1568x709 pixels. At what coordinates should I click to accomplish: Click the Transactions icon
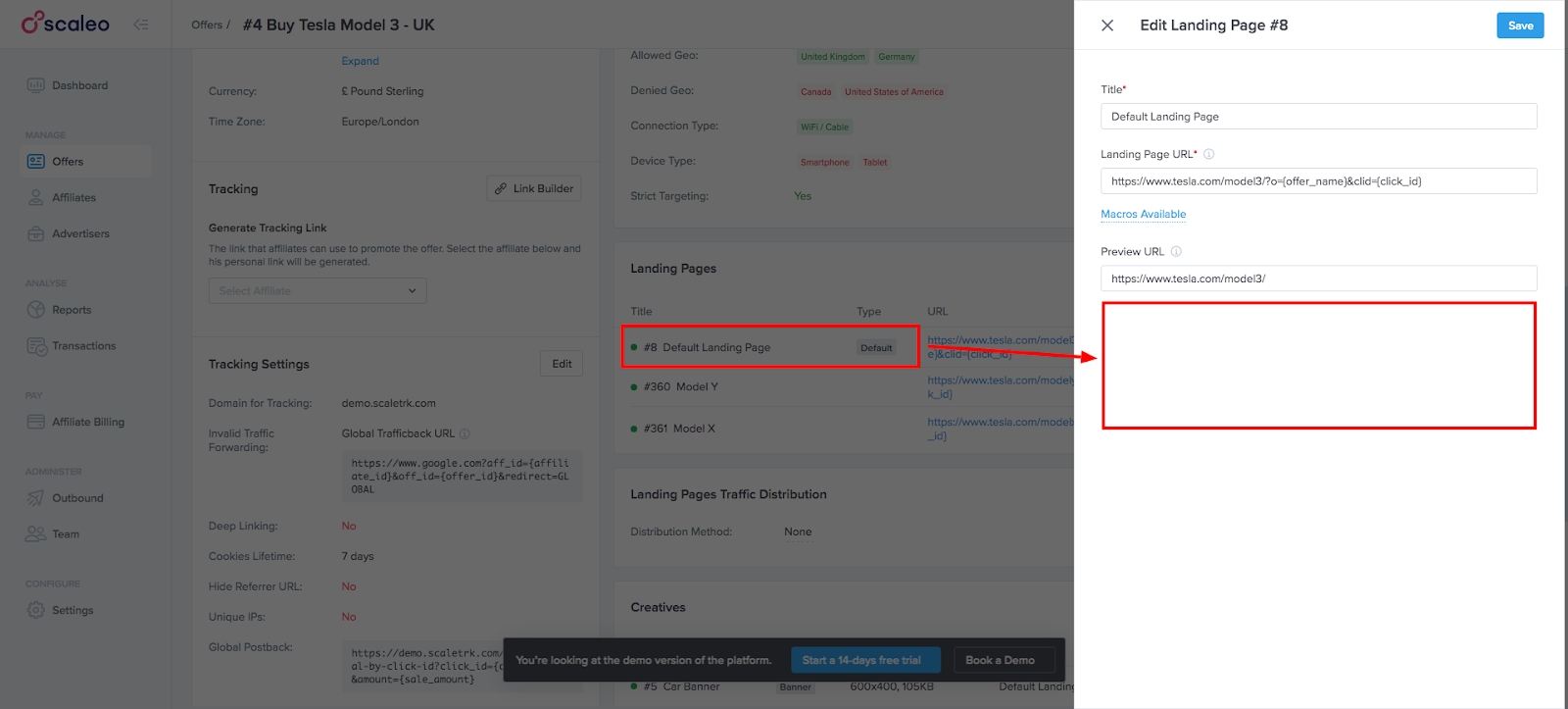37,346
